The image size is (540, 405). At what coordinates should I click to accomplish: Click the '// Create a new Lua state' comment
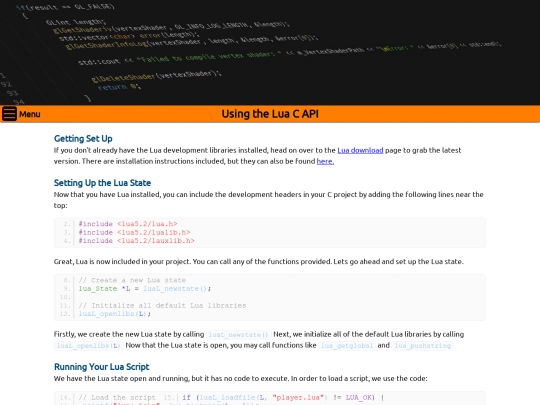(132, 280)
